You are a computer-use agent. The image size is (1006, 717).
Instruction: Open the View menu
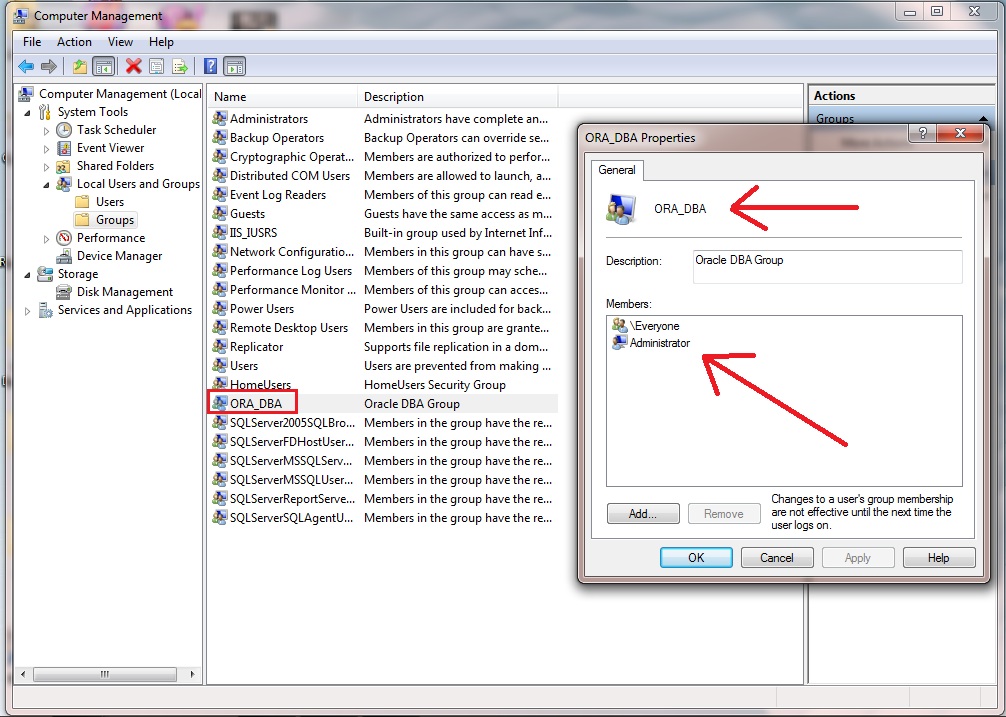[120, 42]
